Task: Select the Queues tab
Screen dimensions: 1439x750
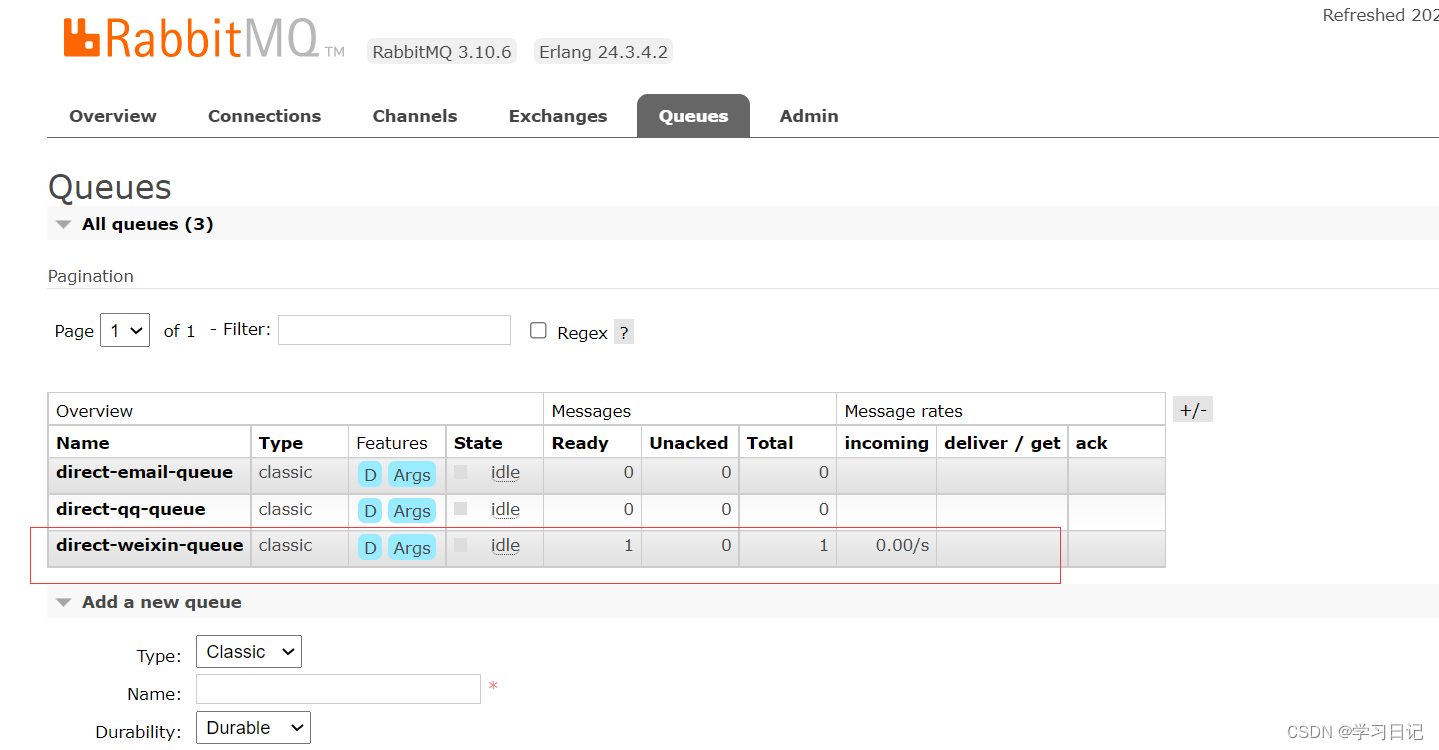Action: (x=693, y=116)
